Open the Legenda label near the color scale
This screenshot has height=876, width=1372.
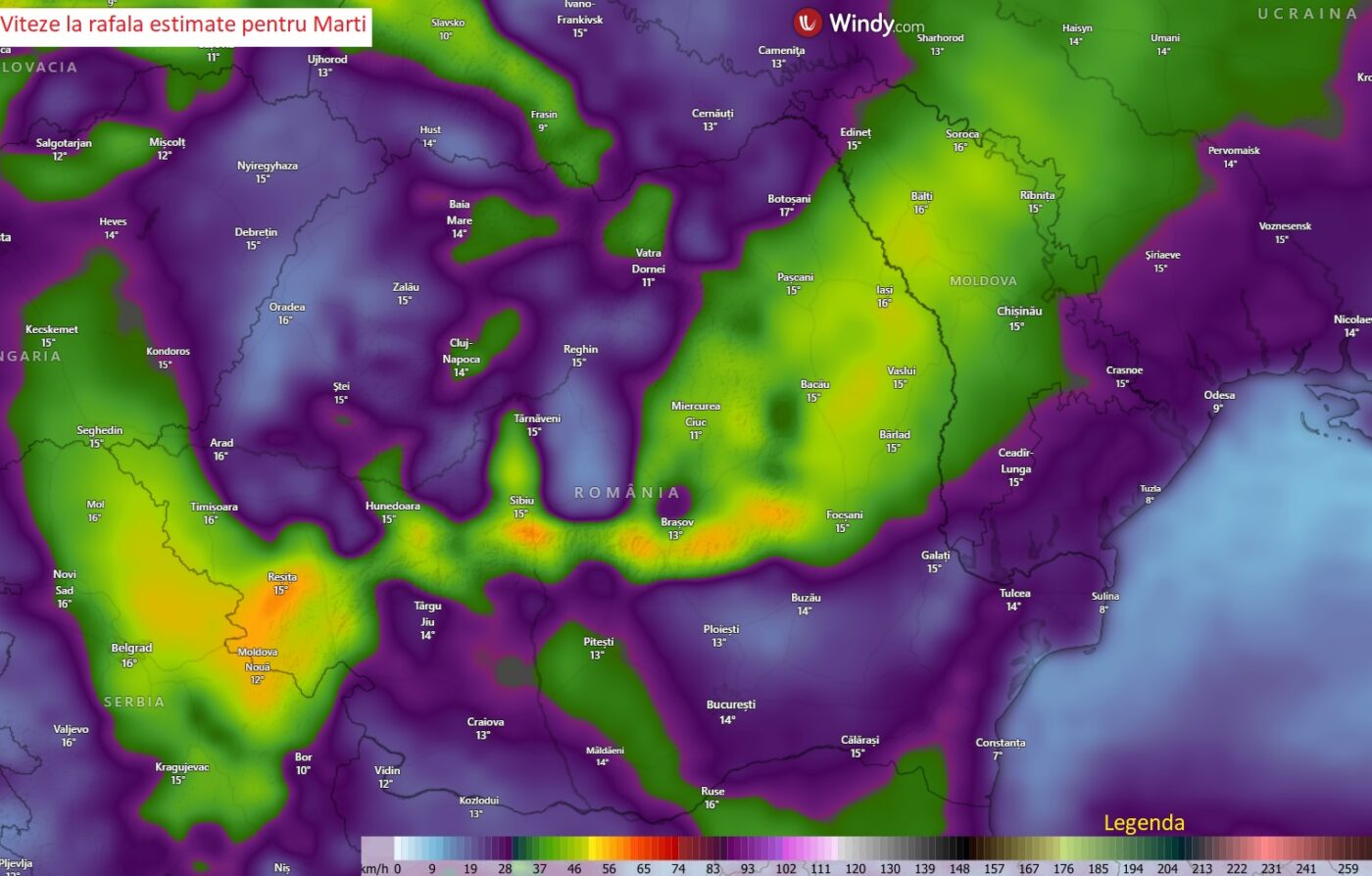click(x=1145, y=823)
